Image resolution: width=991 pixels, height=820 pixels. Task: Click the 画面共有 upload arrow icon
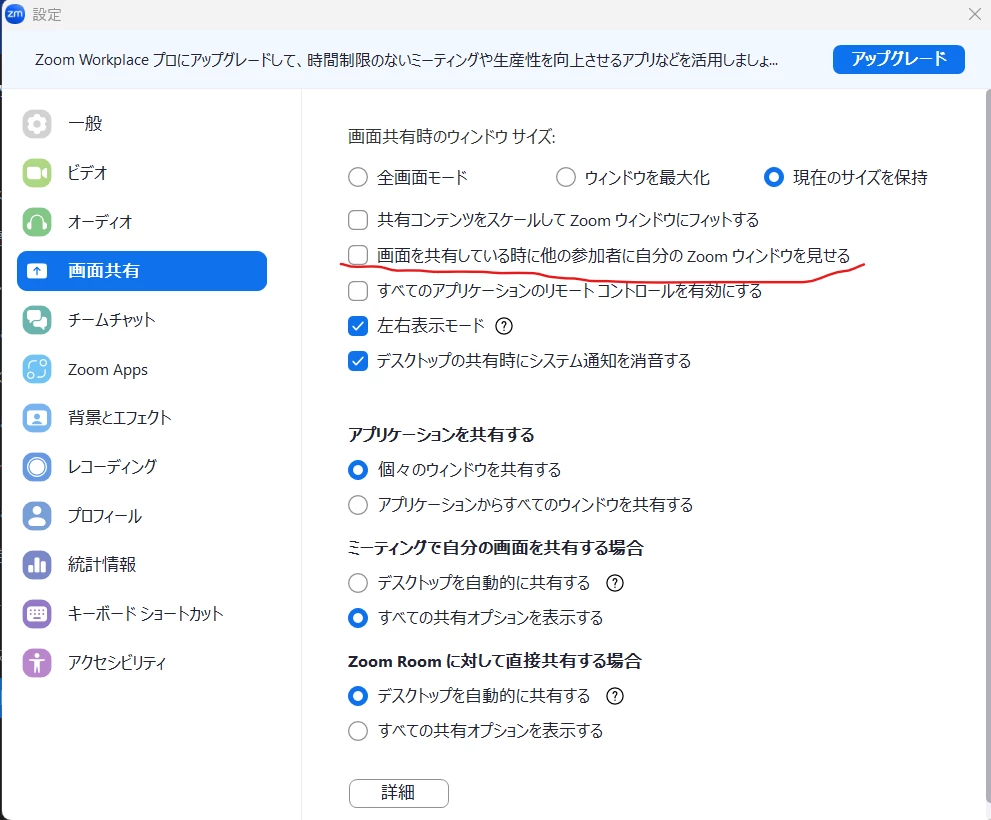tap(37, 271)
